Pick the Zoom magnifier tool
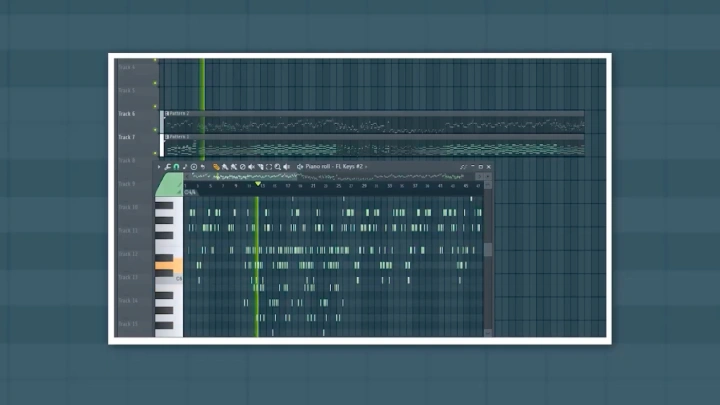 tap(278, 167)
